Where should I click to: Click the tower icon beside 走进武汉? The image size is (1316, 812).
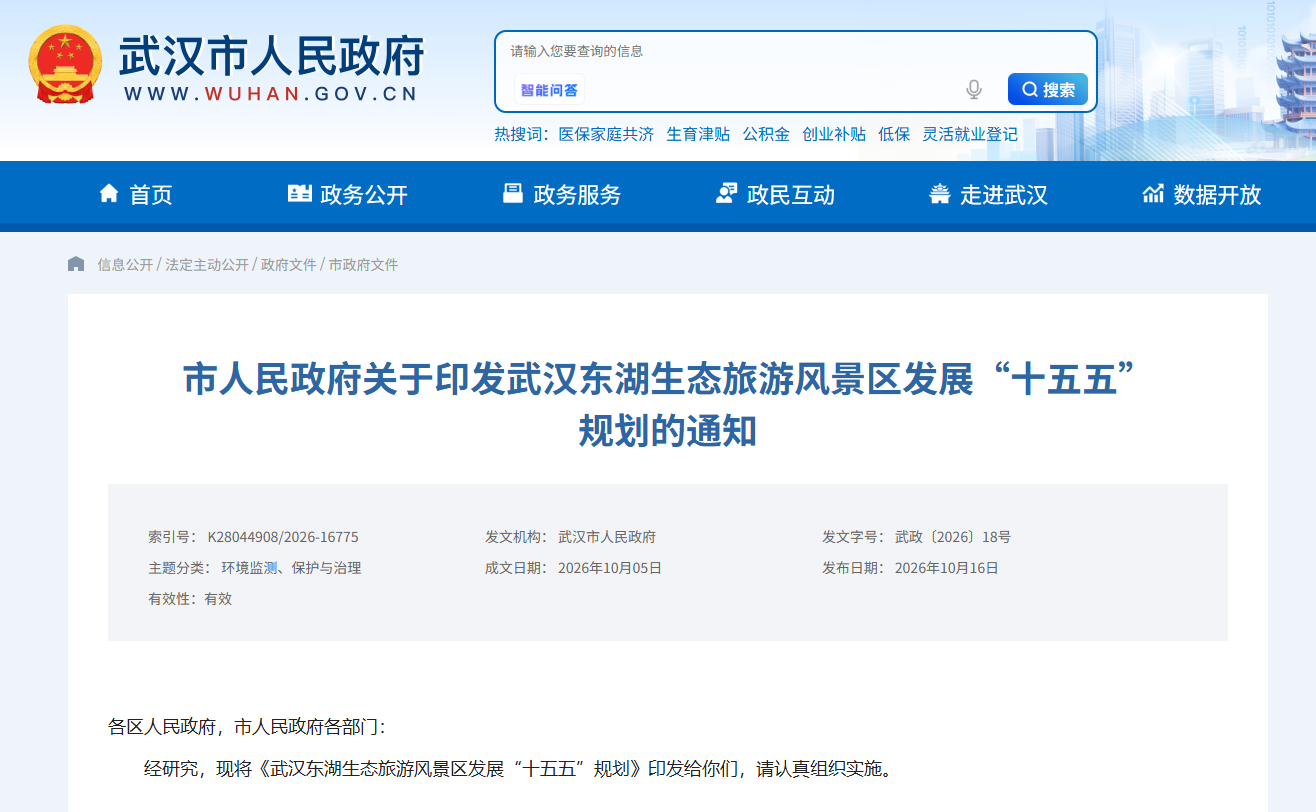[x=940, y=193]
